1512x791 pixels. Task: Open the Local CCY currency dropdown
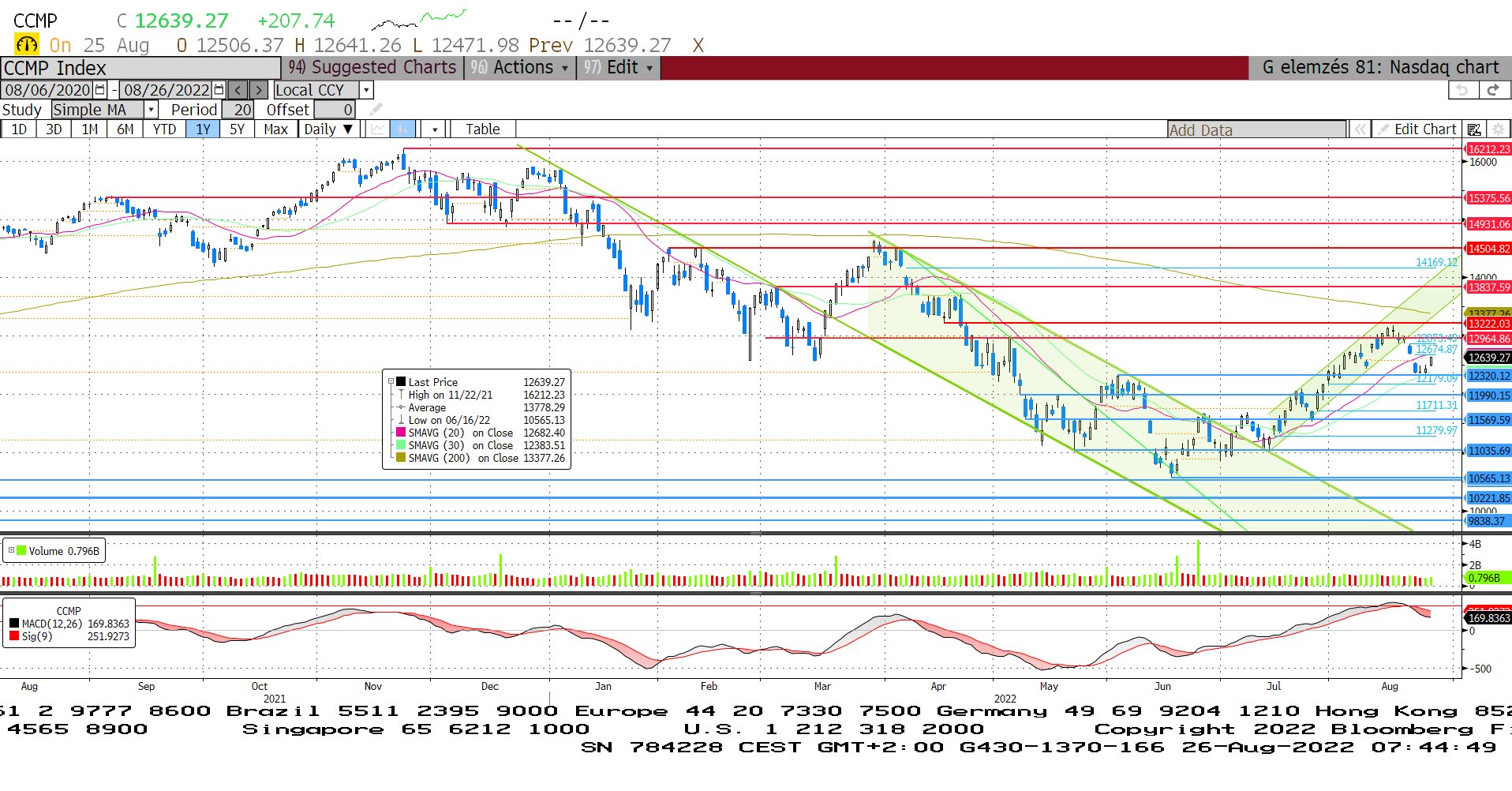click(366, 90)
